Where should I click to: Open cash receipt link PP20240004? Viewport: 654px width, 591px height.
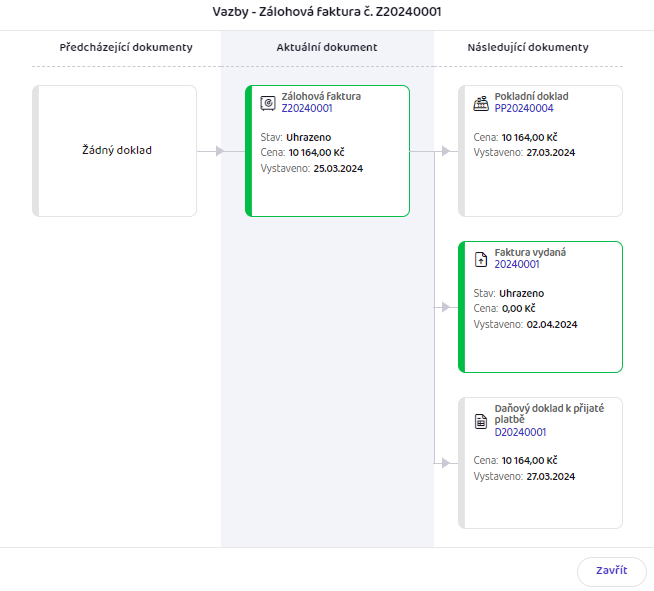(524, 108)
